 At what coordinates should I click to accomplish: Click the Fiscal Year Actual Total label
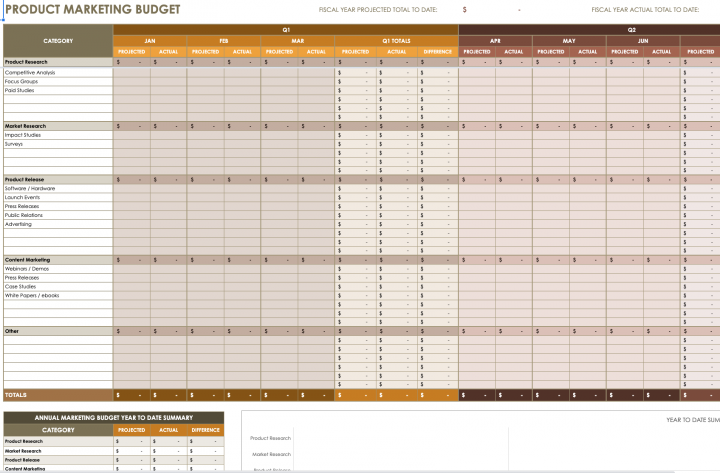pos(645,10)
